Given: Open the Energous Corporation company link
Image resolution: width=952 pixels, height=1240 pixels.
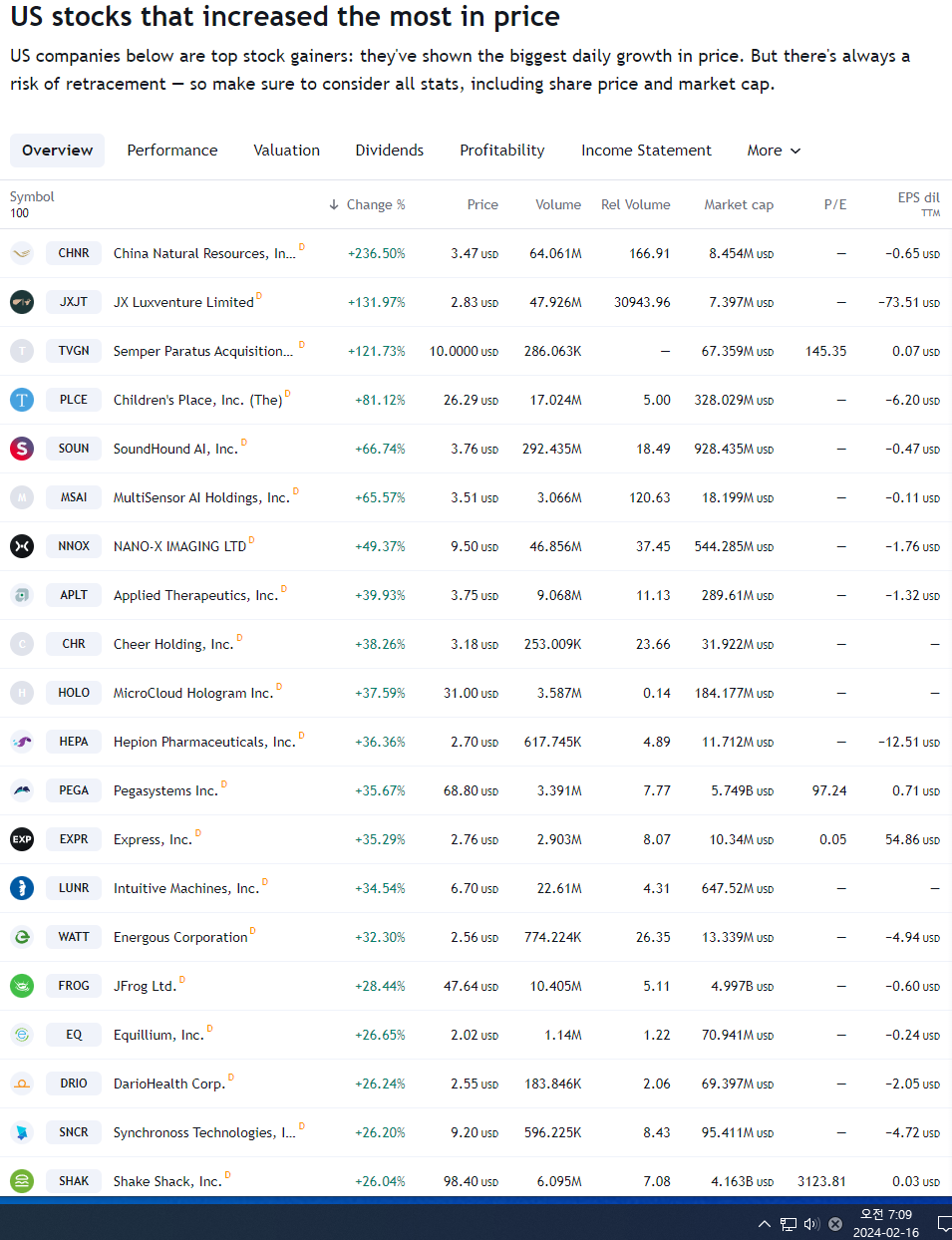Looking at the screenshot, I should pyautogui.click(x=180, y=937).
